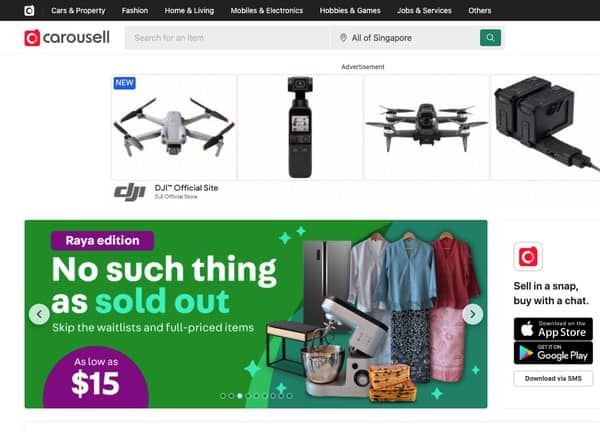The height and width of the screenshot is (432, 600).
Task: Select the last carousel indicator dot
Action: (x=290, y=396)
